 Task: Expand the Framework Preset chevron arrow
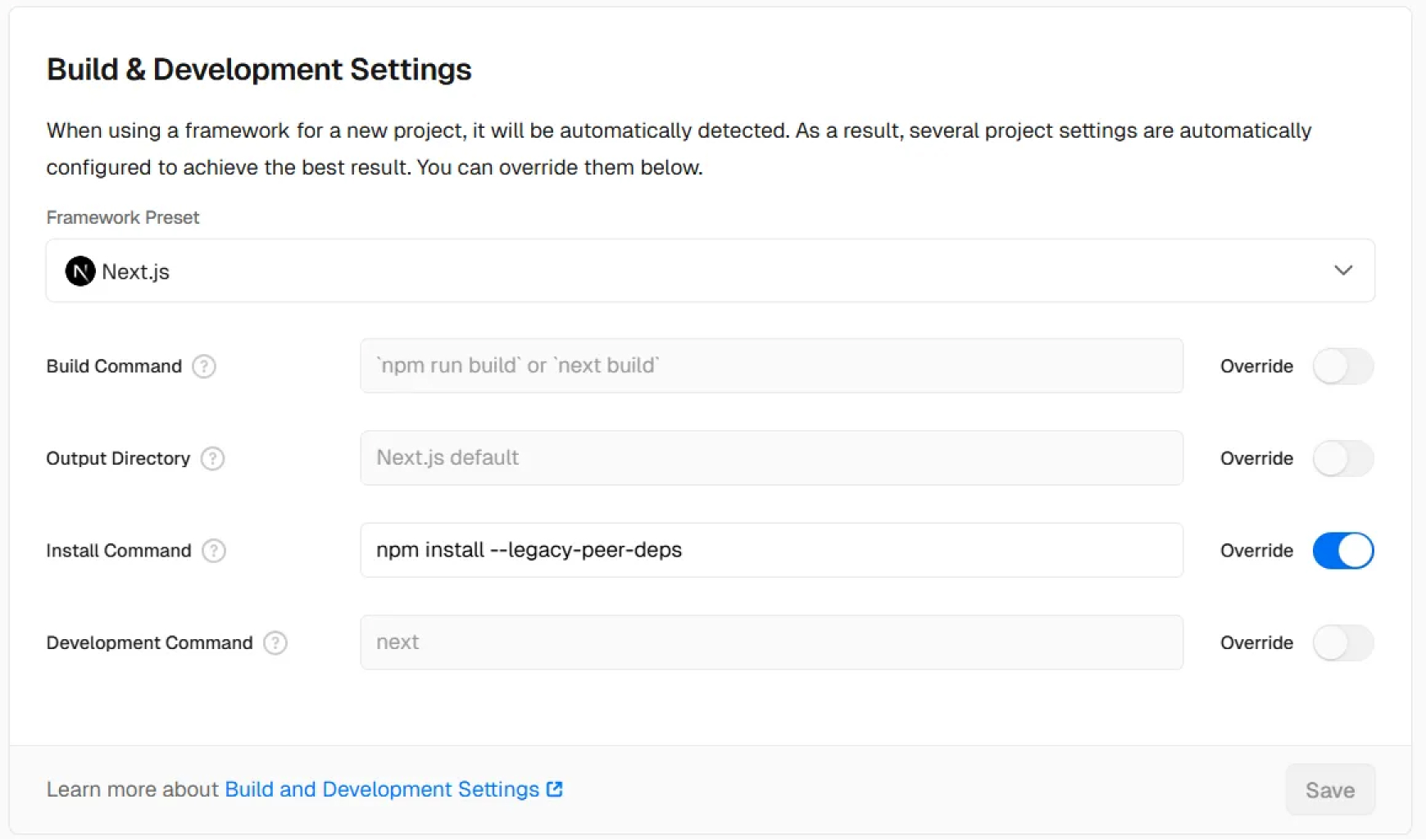click(1342, 270)
